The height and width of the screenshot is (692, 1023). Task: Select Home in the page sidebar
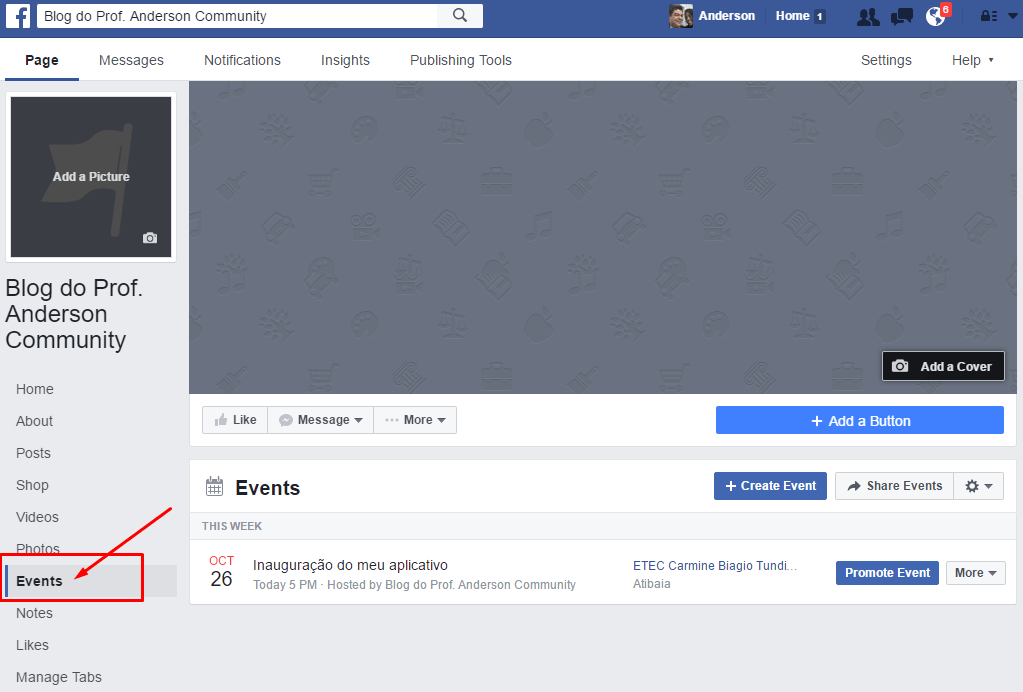pos(35,389)
